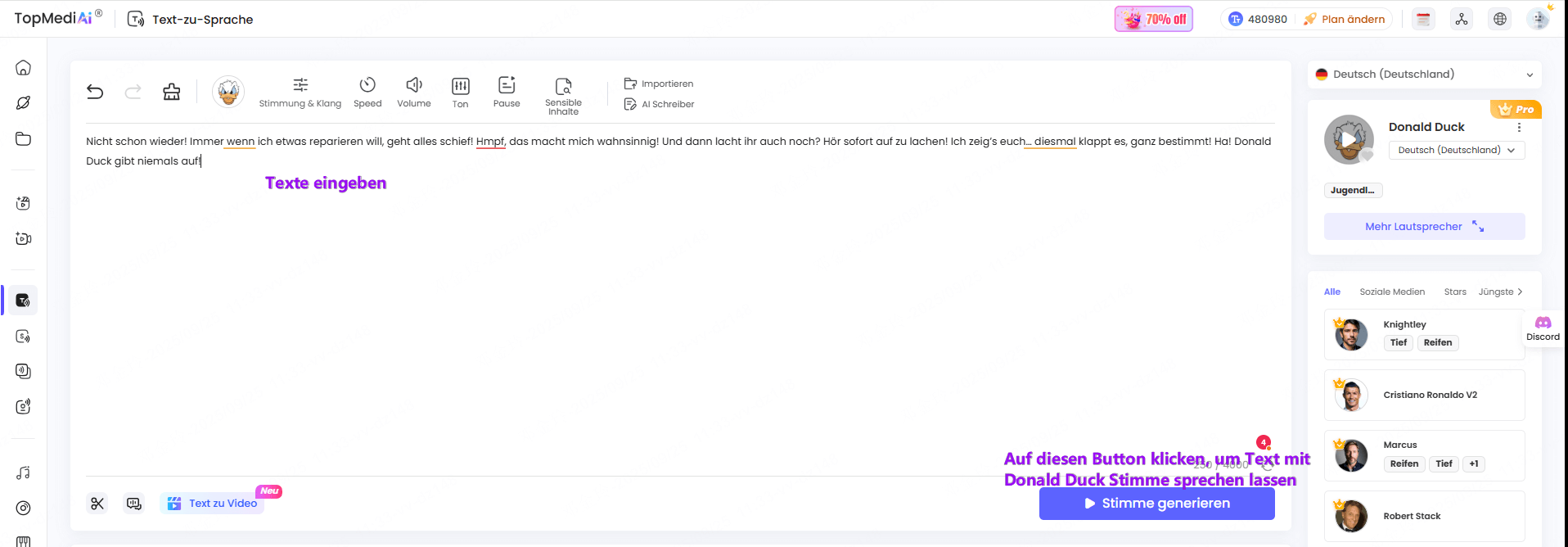Viewport: 1568px width, 547px height.
Task: Insert a Pause in the text
Action: click(x=507, y=93)
